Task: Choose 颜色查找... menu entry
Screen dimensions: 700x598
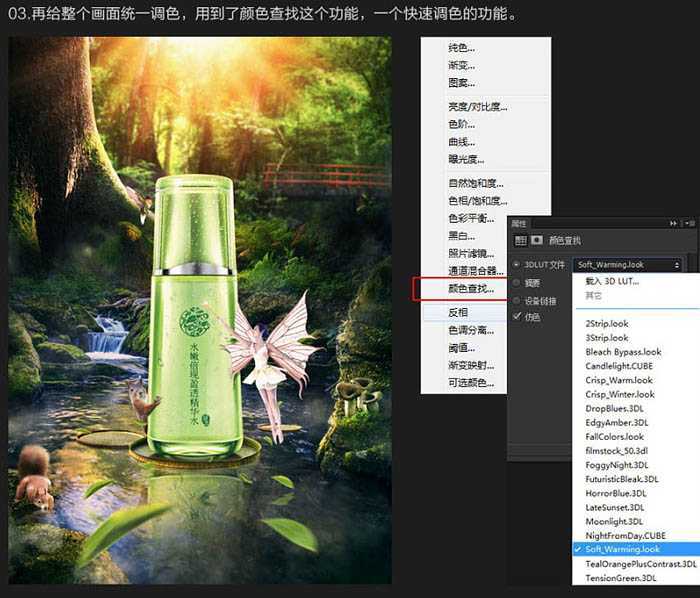Action: 471,289
